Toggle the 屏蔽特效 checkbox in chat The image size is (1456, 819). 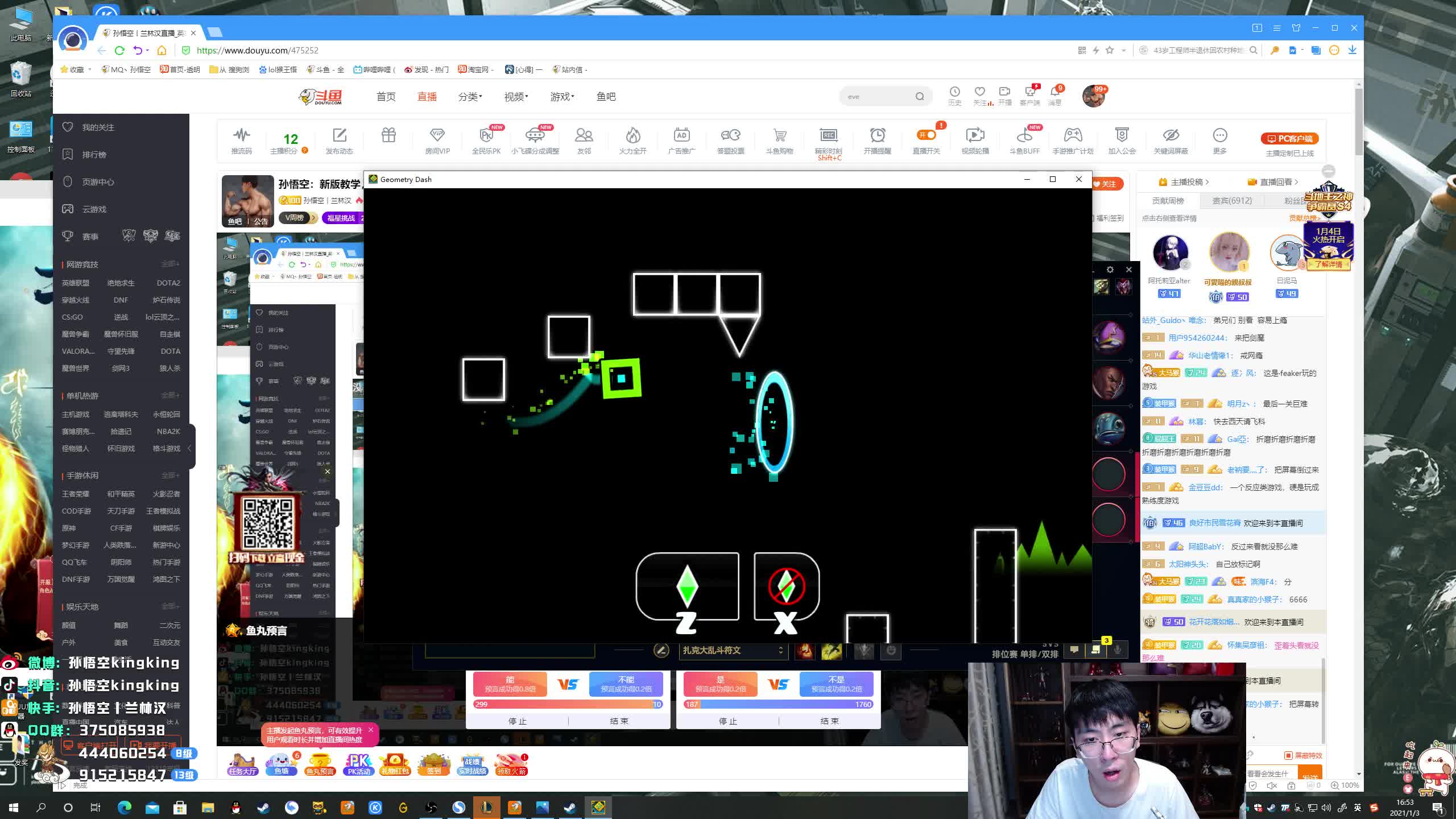coord(1288,755)
